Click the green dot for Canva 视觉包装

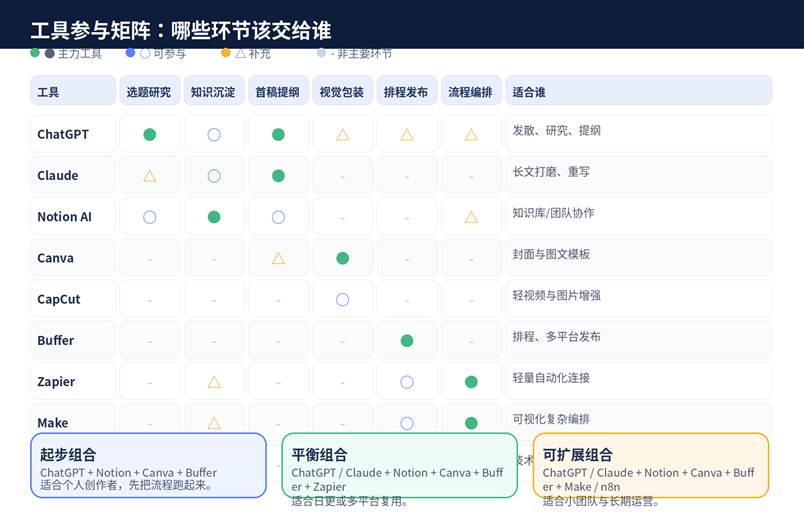343,258
